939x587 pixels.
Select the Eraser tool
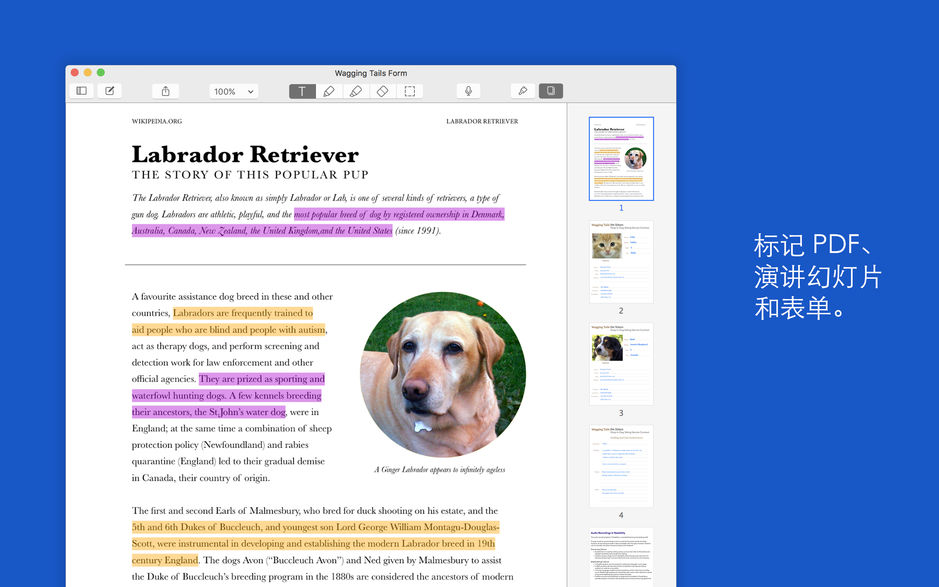383,90
